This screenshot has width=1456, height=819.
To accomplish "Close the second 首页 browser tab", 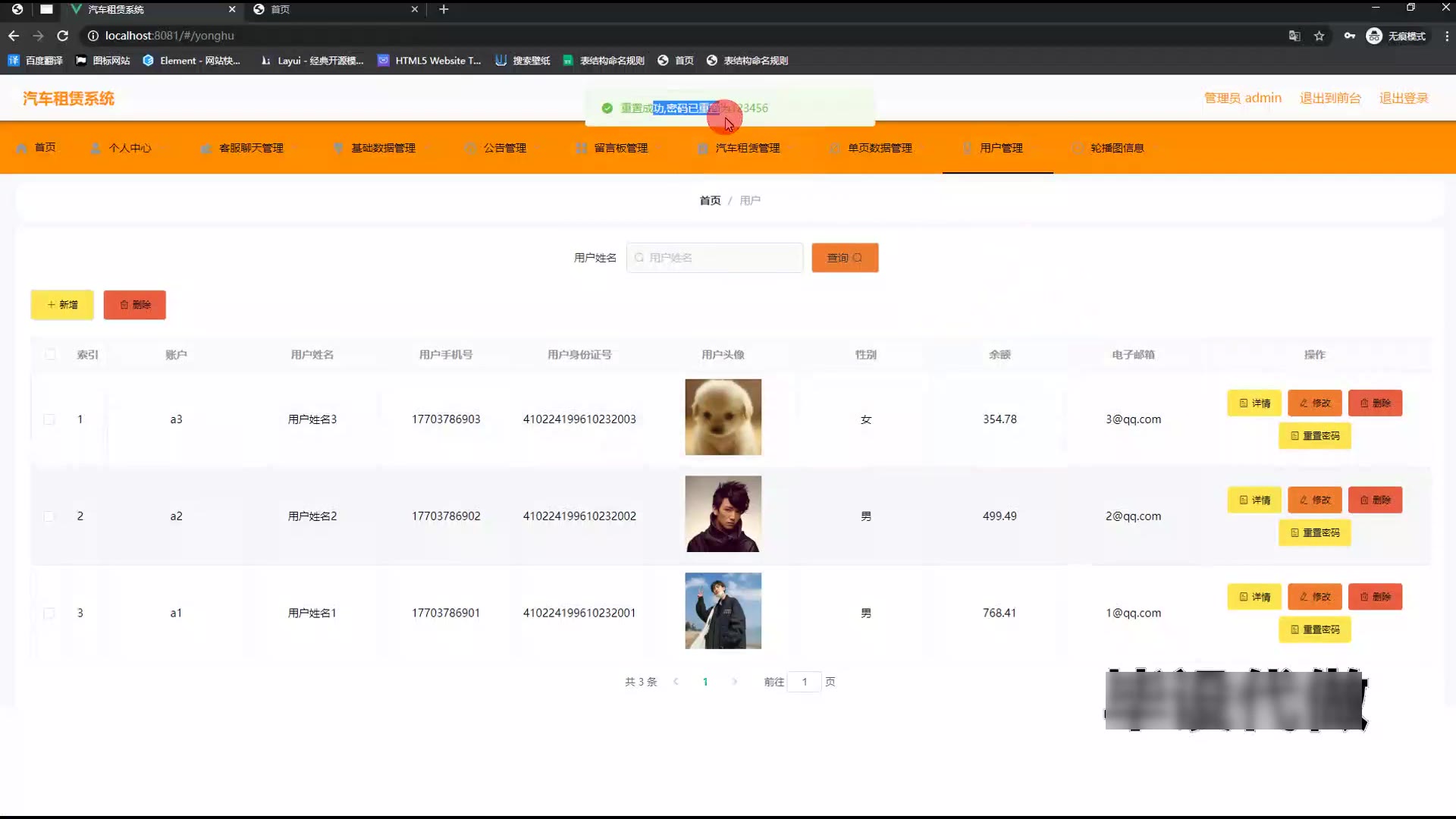I will click(x=415, y=9).
